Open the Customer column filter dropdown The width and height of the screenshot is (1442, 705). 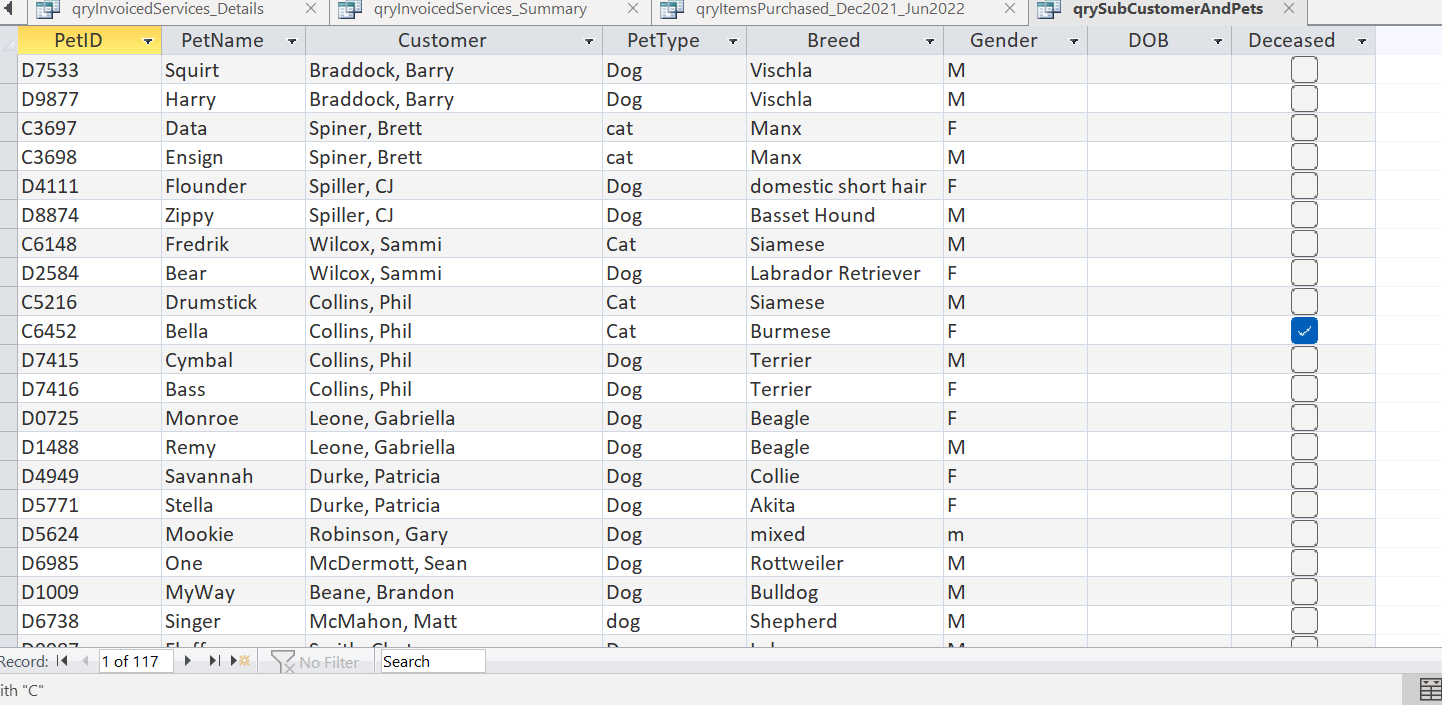click(x=587, y=40)
